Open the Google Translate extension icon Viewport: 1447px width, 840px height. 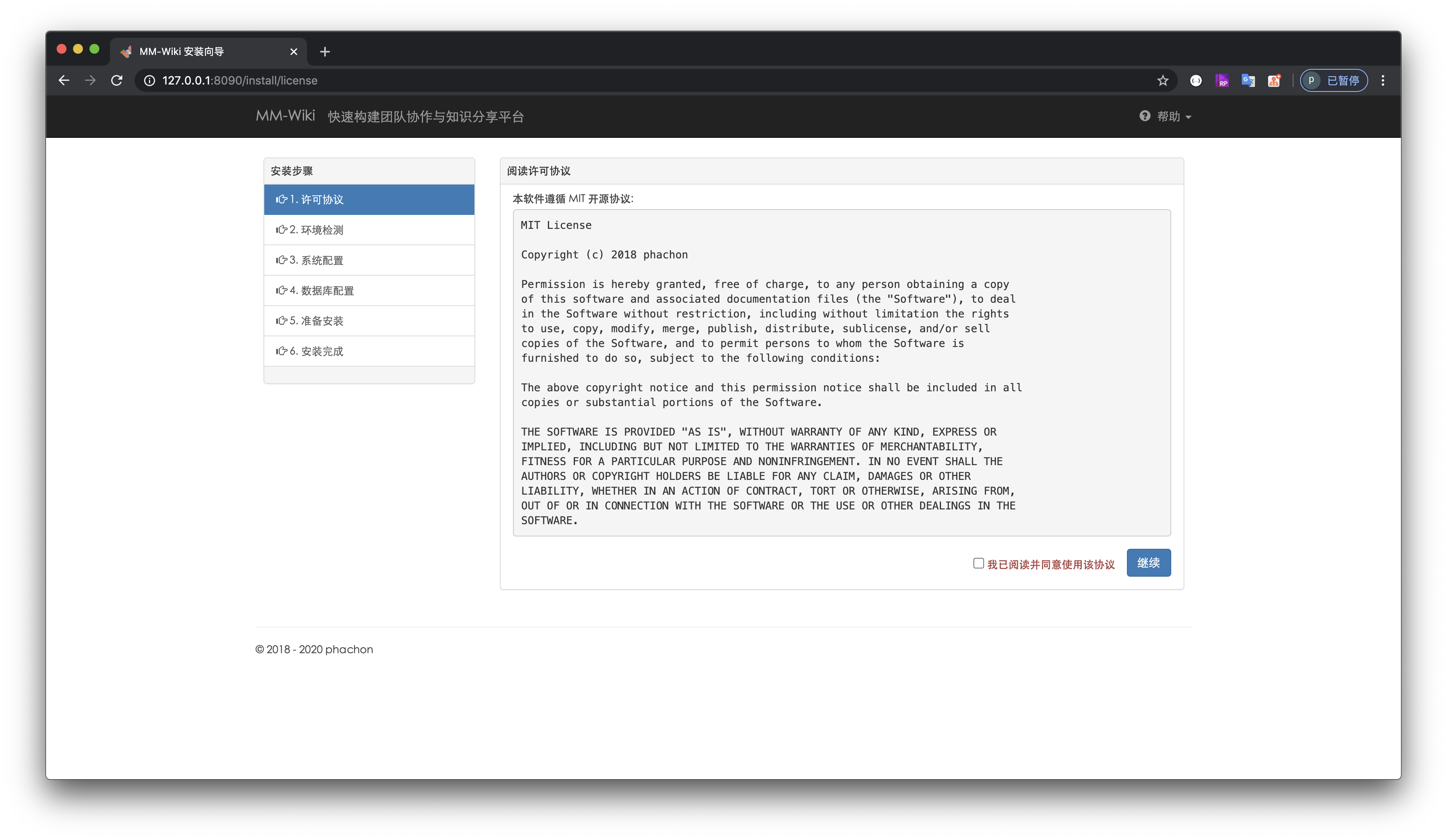coord(1248,80)
